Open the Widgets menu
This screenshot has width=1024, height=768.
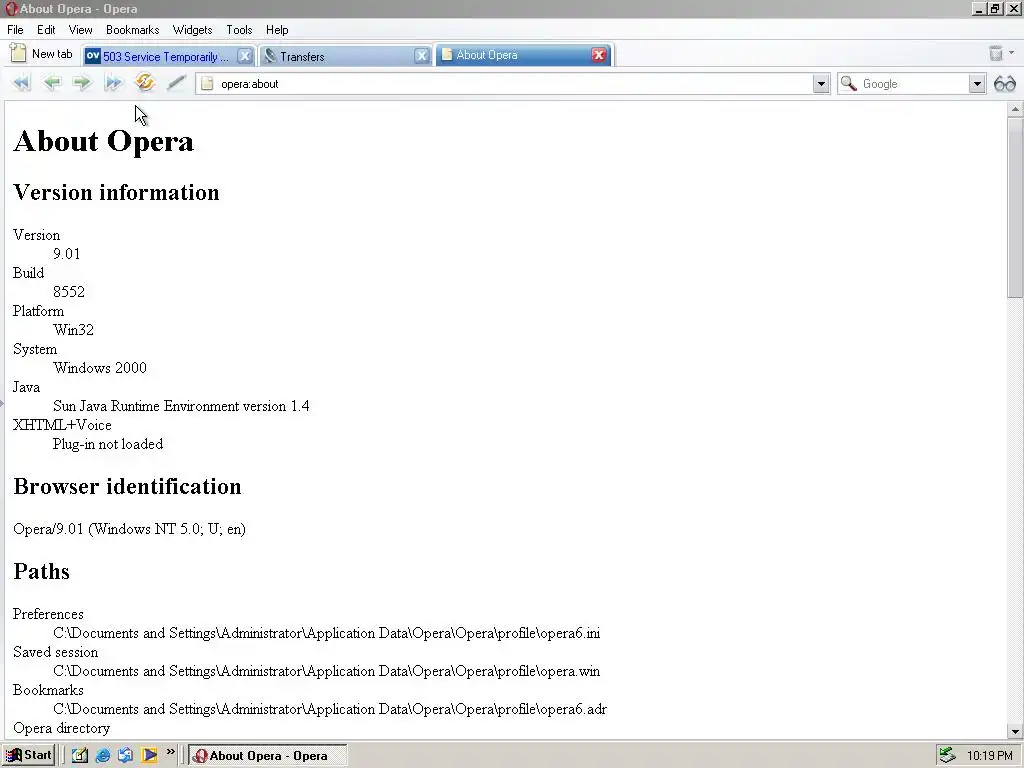click(x=192, y=30)
